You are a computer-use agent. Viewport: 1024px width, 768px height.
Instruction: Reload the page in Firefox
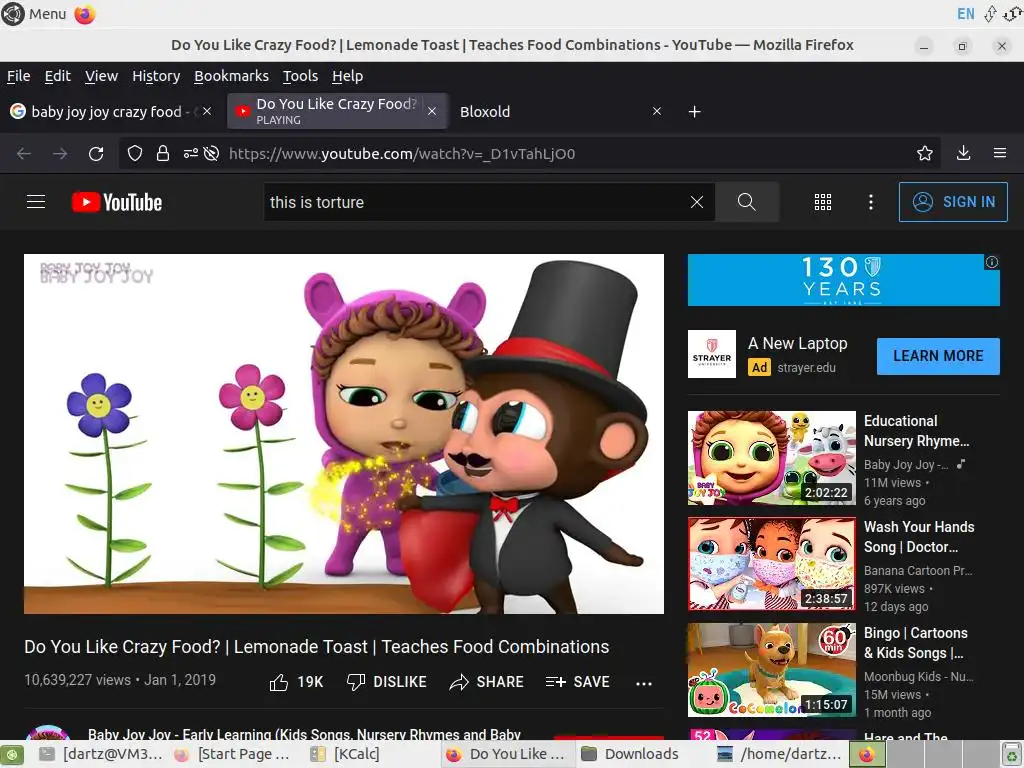[96, 153]
